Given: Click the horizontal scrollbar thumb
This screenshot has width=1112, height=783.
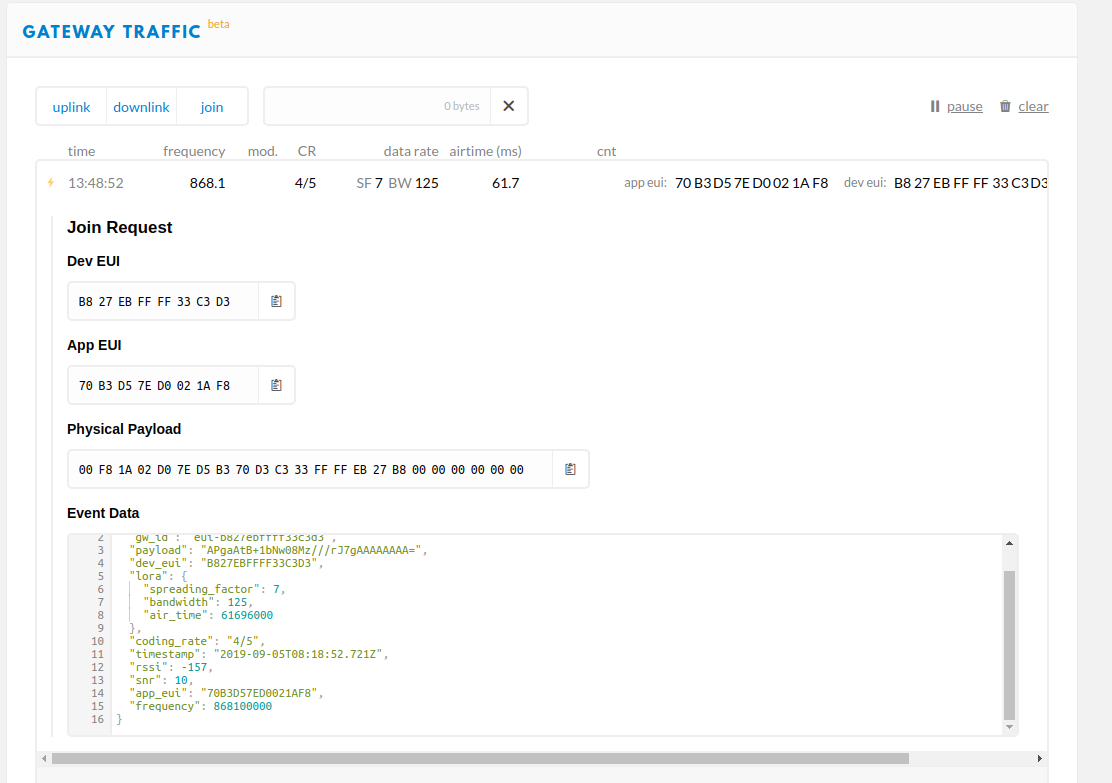Looking at the screenshot, I should coord(480,758).
